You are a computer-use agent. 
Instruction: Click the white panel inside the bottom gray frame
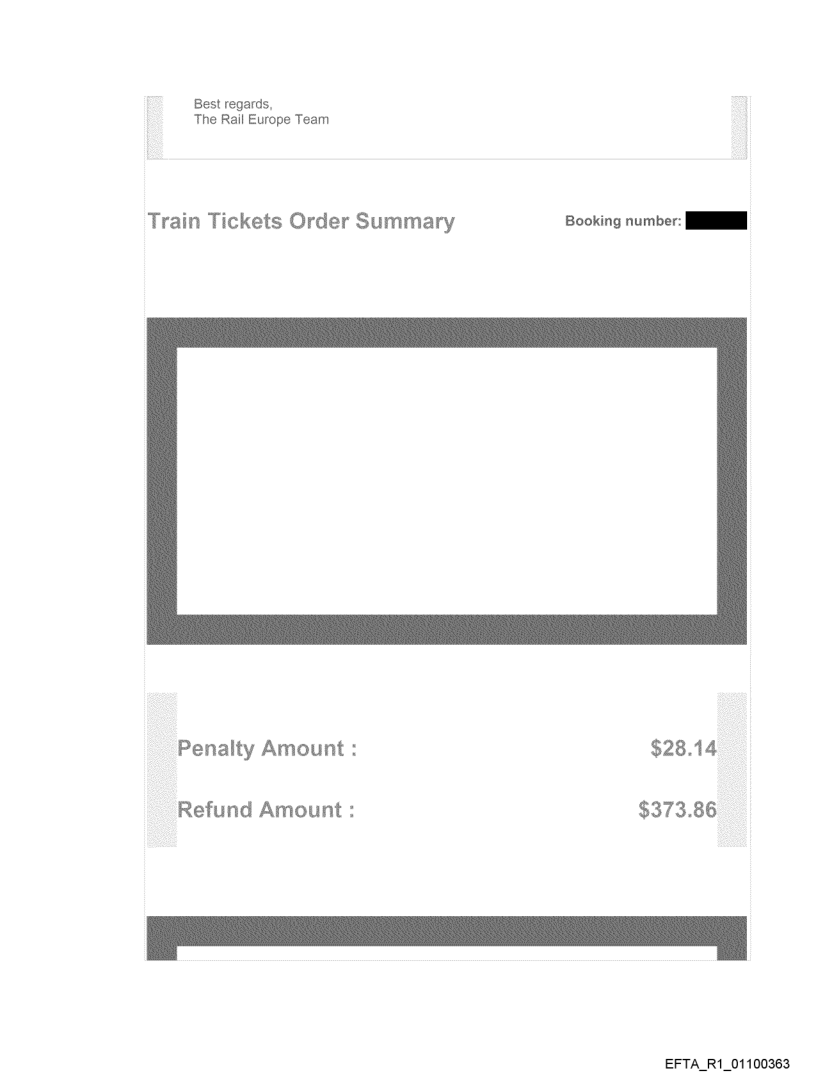(x=446, y=953)
